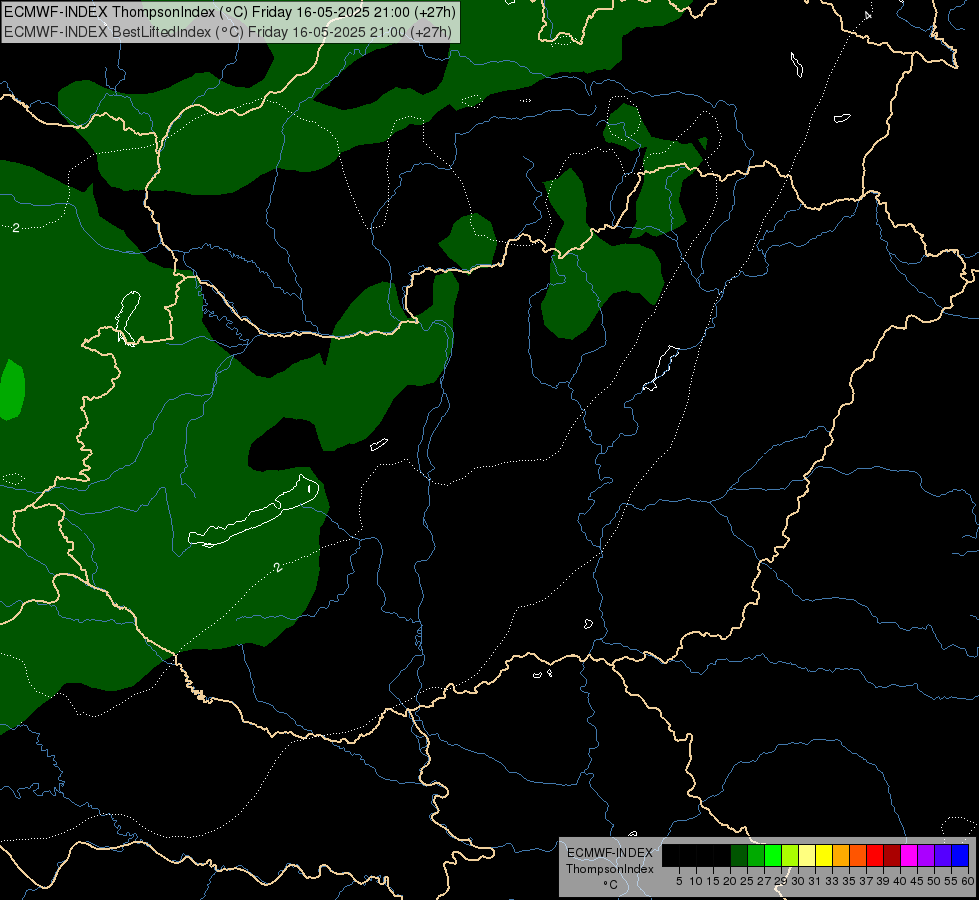The image size is (979, 900).
Task: Click the legend scale value 37
Action: pyautogui.click(x=866, y=881)
